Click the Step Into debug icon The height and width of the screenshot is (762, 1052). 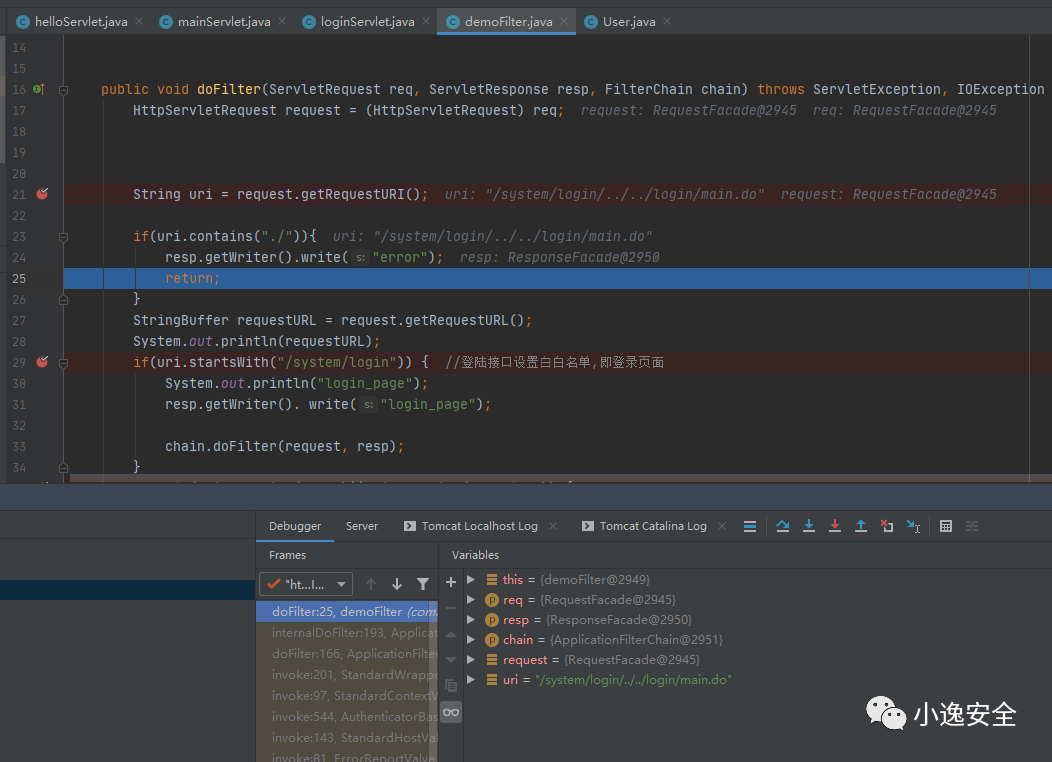click(809, 527)
